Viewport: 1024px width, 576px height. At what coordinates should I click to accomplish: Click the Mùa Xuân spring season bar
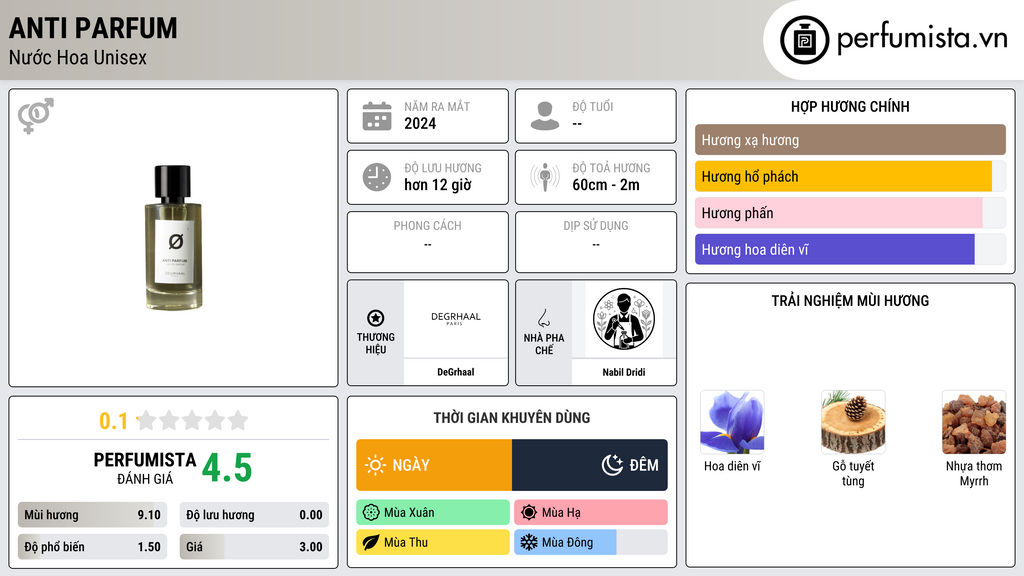[x=433, y=513]
